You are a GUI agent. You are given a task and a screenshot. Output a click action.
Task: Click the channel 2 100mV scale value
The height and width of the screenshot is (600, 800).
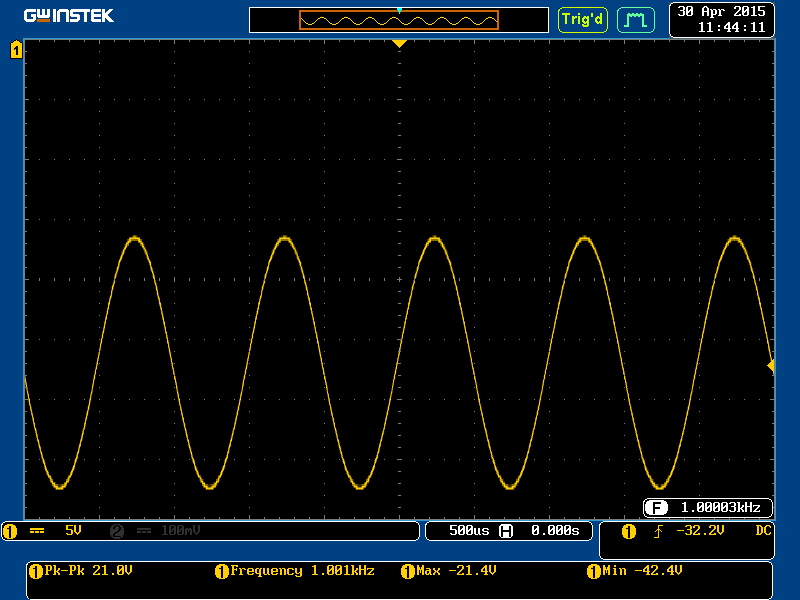[181, 531]
